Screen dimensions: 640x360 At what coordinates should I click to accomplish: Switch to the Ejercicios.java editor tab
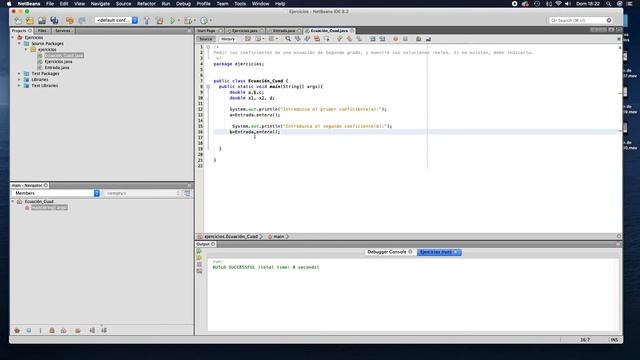[x=244, y=31]
